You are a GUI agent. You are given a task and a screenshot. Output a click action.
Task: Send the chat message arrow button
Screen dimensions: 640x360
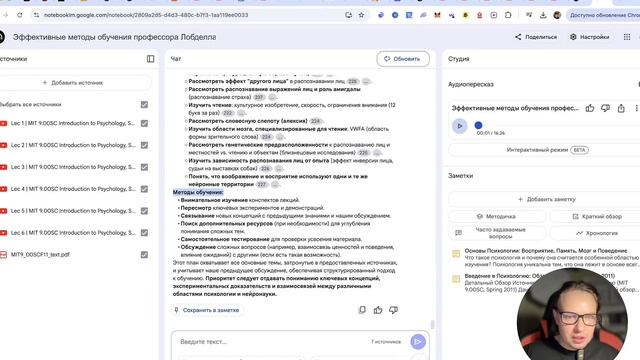point(418,342)
